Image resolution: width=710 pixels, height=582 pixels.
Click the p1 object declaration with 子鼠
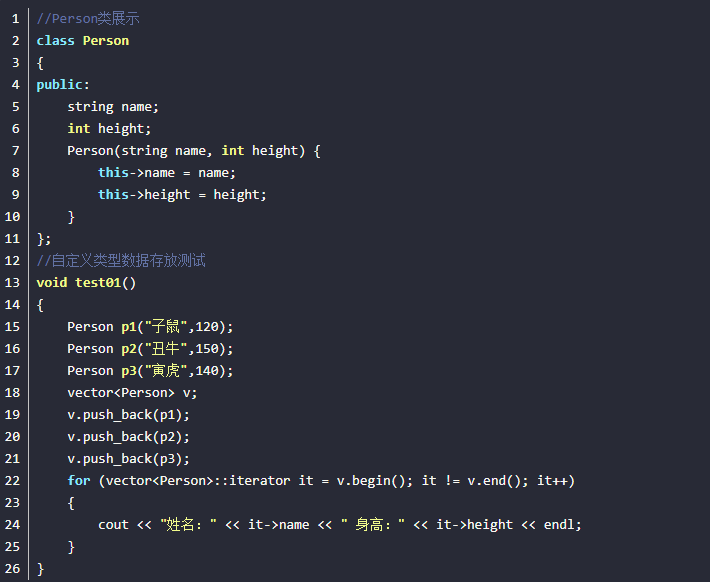150,327
